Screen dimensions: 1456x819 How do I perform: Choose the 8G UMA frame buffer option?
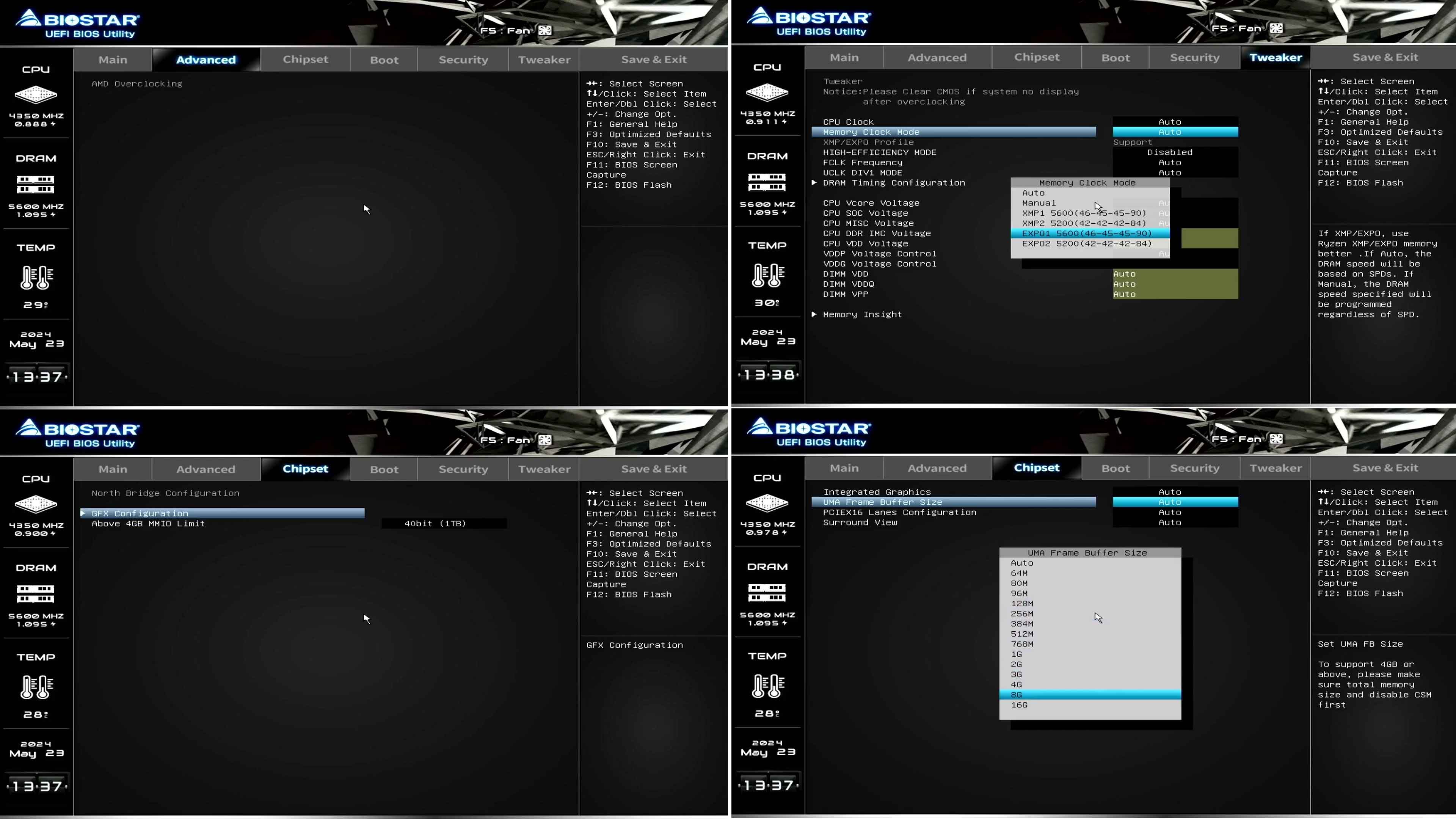pos(1016,695)
